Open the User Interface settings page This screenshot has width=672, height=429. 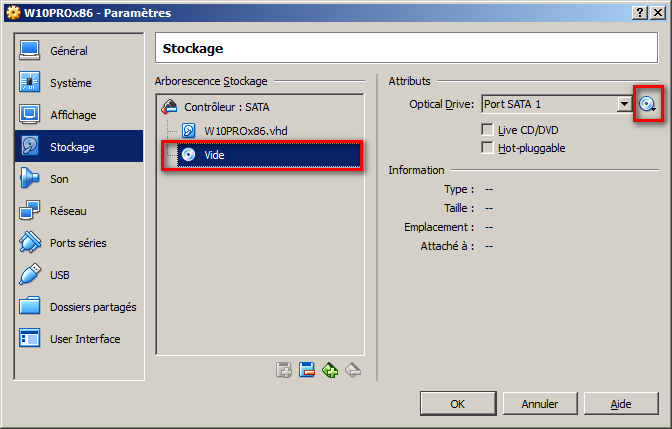point(84,339)
